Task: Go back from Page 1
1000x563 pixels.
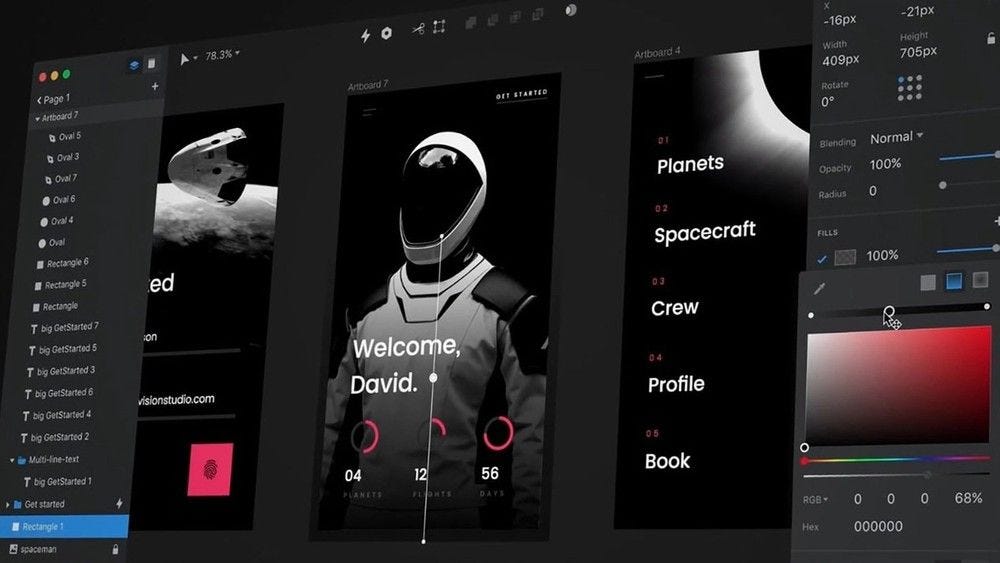Action: pyautogui.click(x=40, y=100)
